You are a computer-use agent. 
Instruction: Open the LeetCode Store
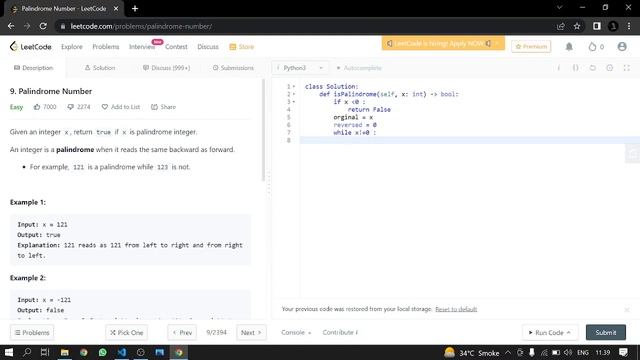coord(242,47)
